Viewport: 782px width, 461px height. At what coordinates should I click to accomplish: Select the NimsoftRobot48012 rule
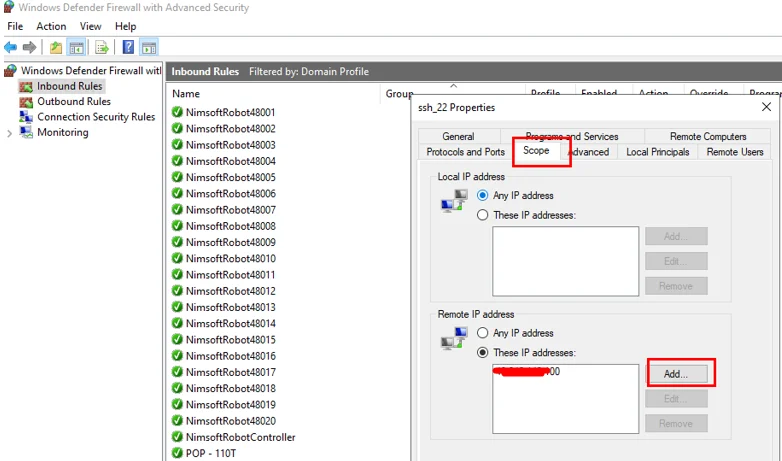pos(230,291)
